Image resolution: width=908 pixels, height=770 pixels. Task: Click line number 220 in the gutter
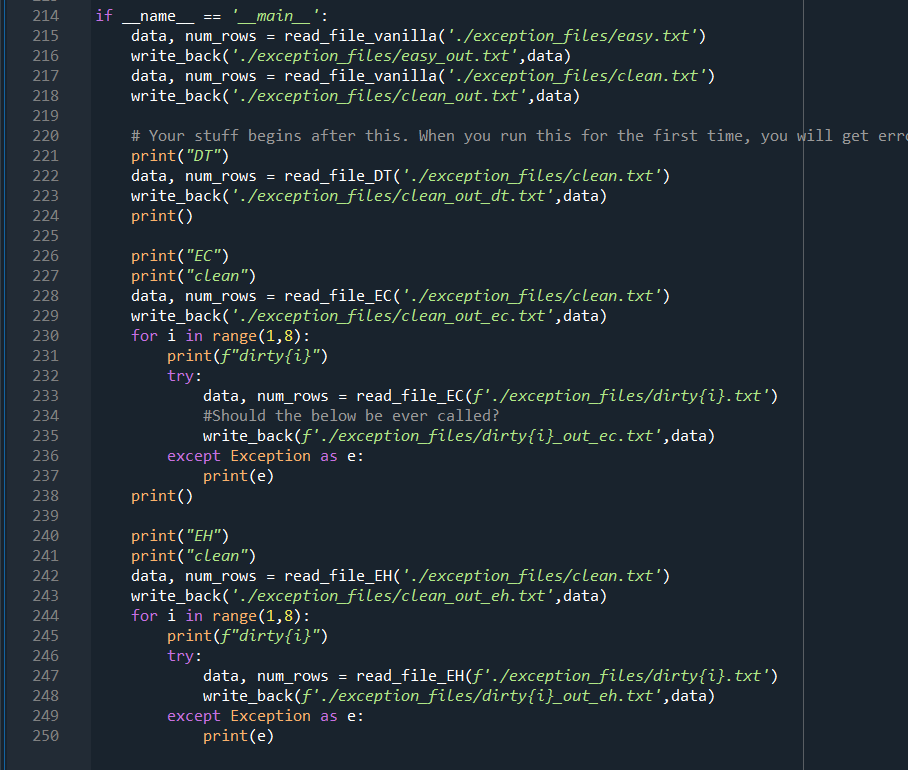tap(46, 135)
